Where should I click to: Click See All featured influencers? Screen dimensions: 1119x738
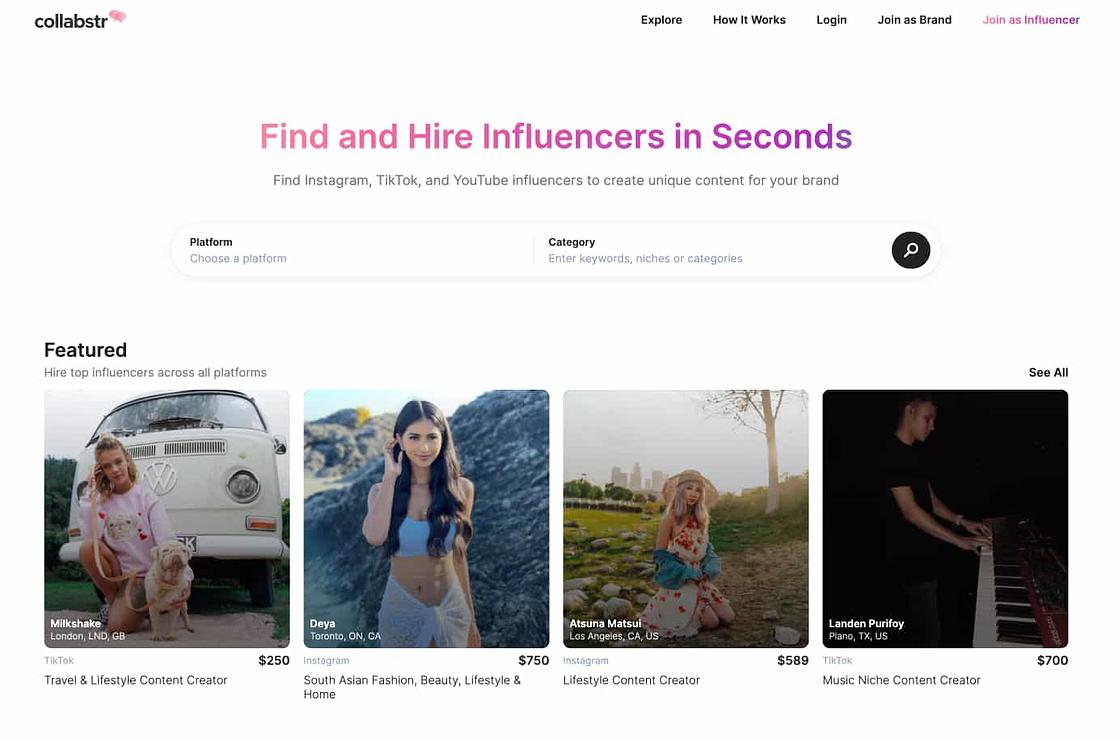point(1048,372)
